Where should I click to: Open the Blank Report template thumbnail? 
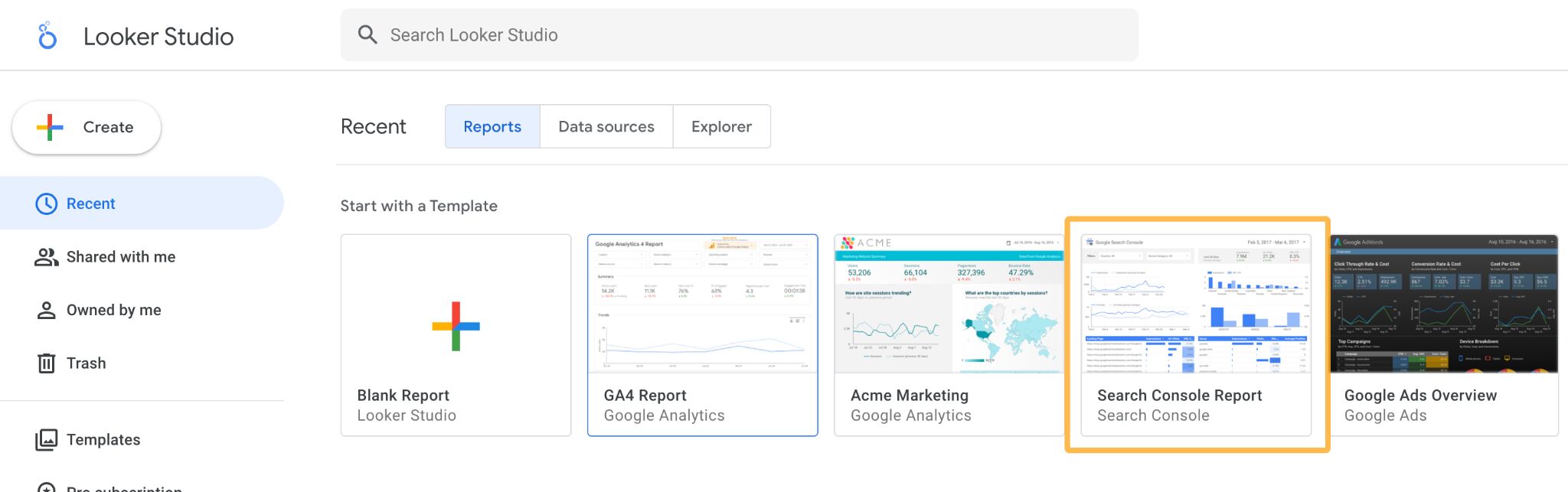tap(456, 305)
